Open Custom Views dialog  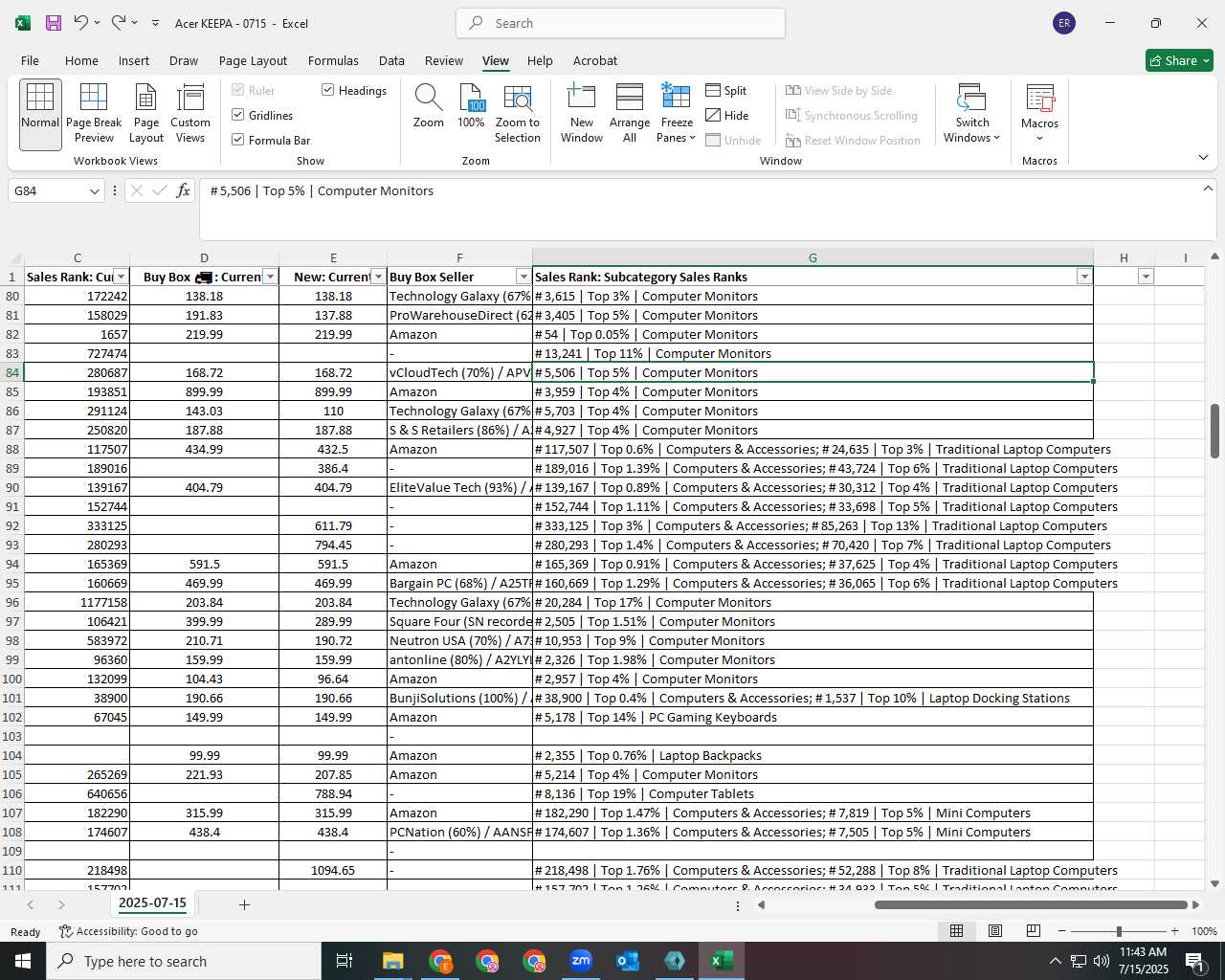pyautogui.click(x=190, y=114)
